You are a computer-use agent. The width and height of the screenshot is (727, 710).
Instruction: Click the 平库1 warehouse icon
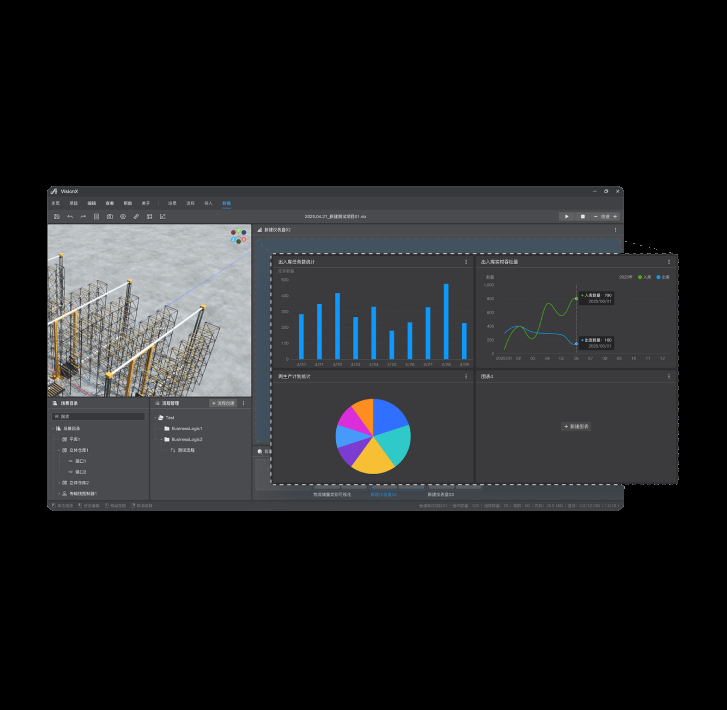(x=64, y=439)
